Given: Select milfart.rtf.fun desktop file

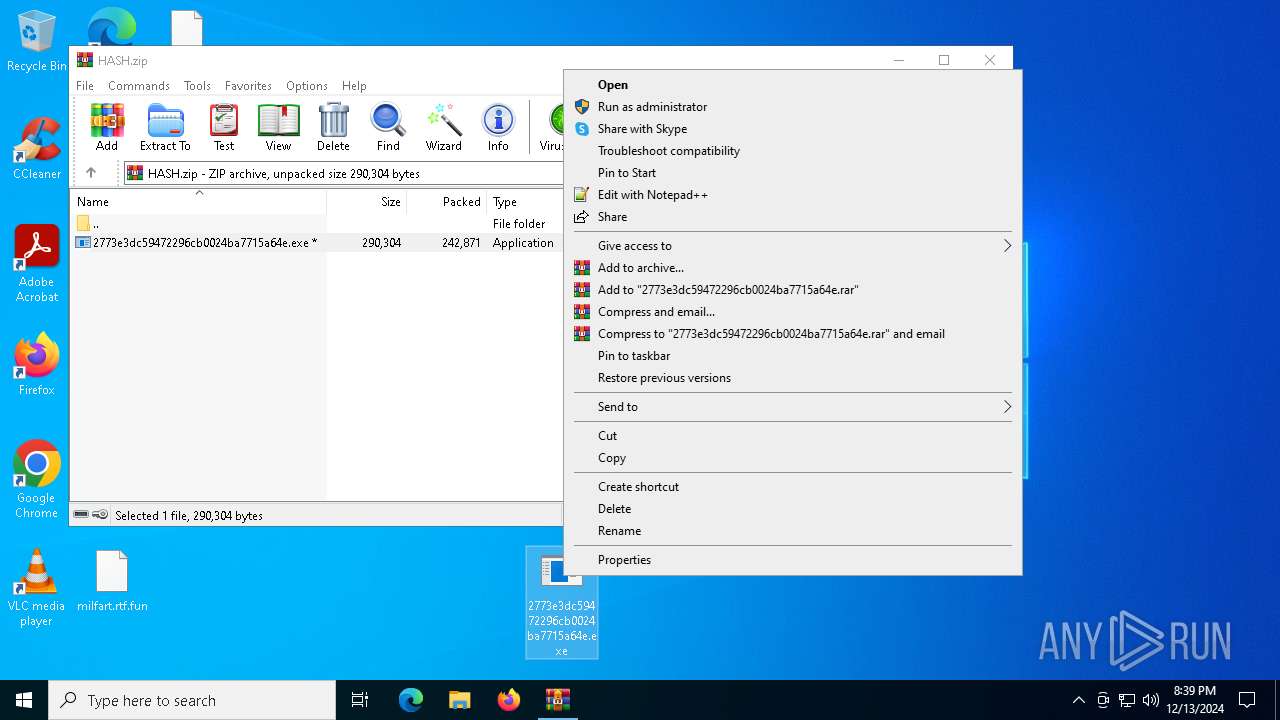Looking at the screenshot, I should pos(112,581).
